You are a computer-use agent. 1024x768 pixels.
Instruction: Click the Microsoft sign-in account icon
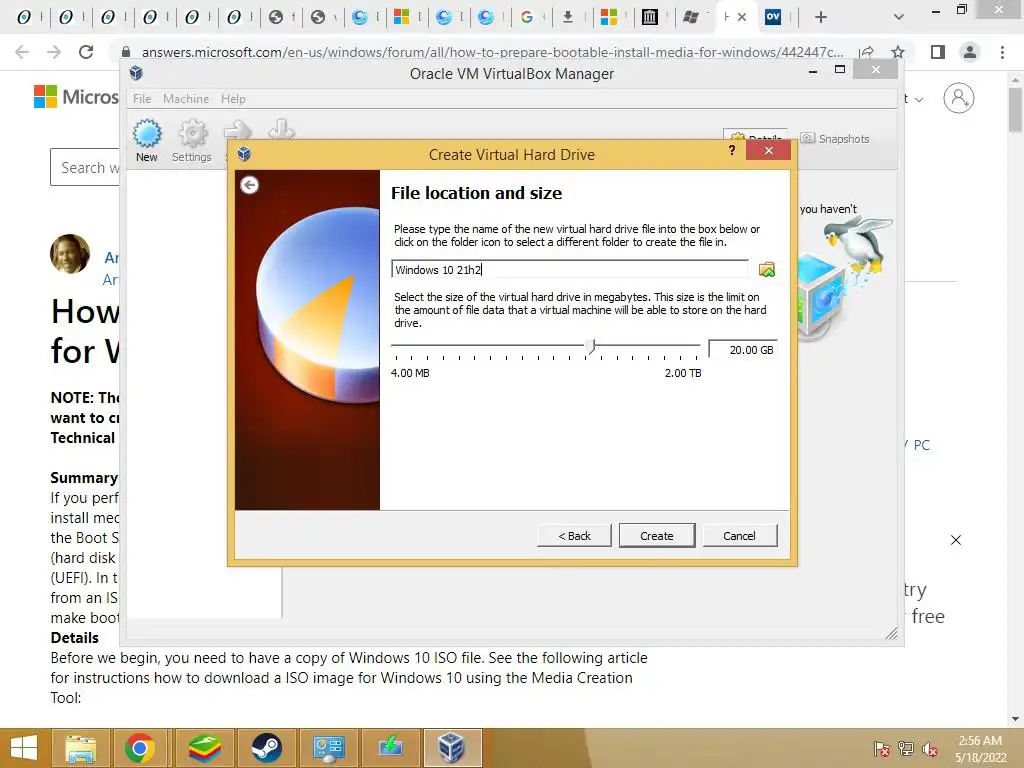pyautogui.click(x=959, y=98)
